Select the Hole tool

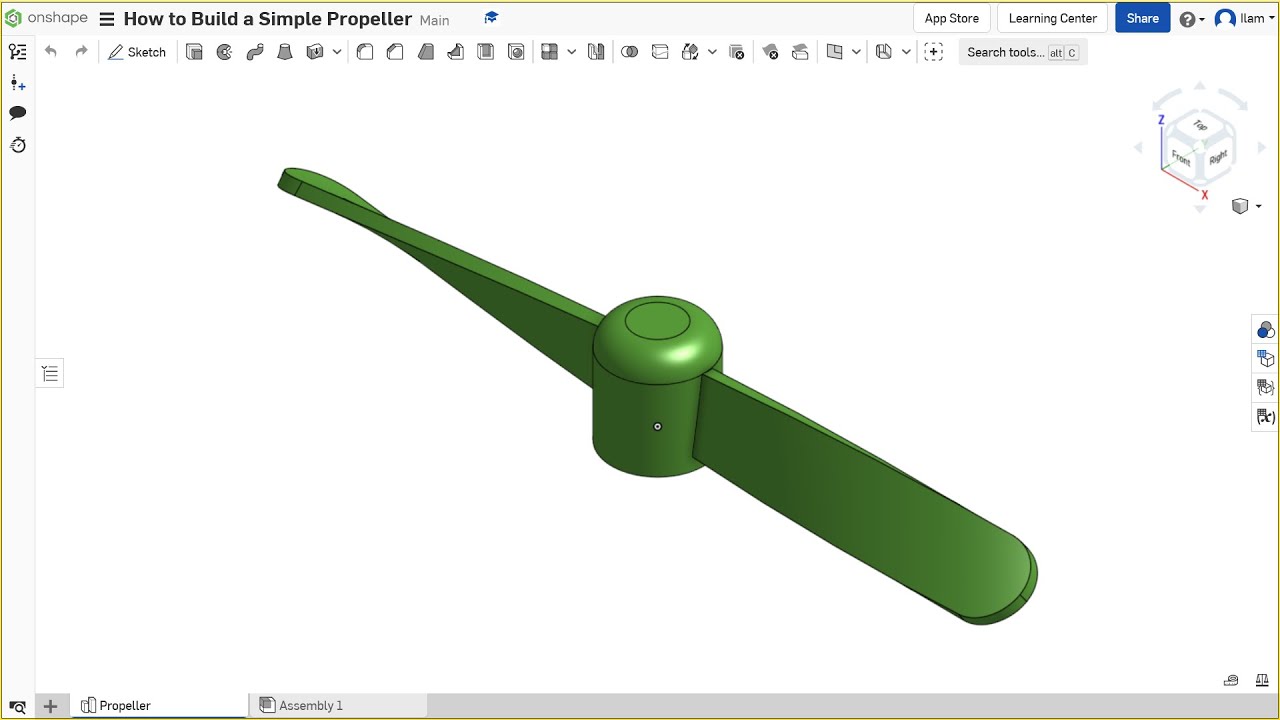click(x=516, y=52)
